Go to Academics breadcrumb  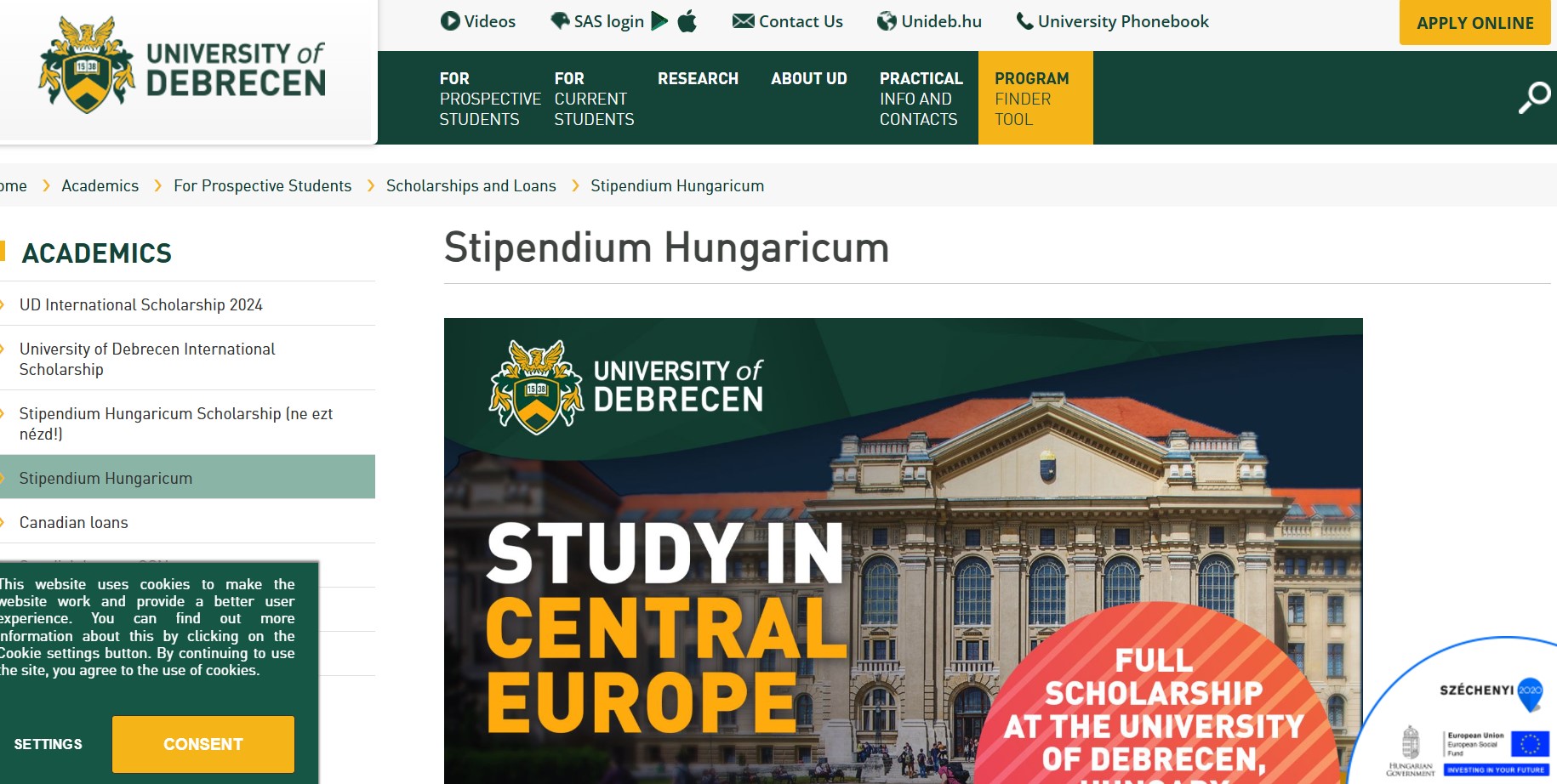point(100,185)
